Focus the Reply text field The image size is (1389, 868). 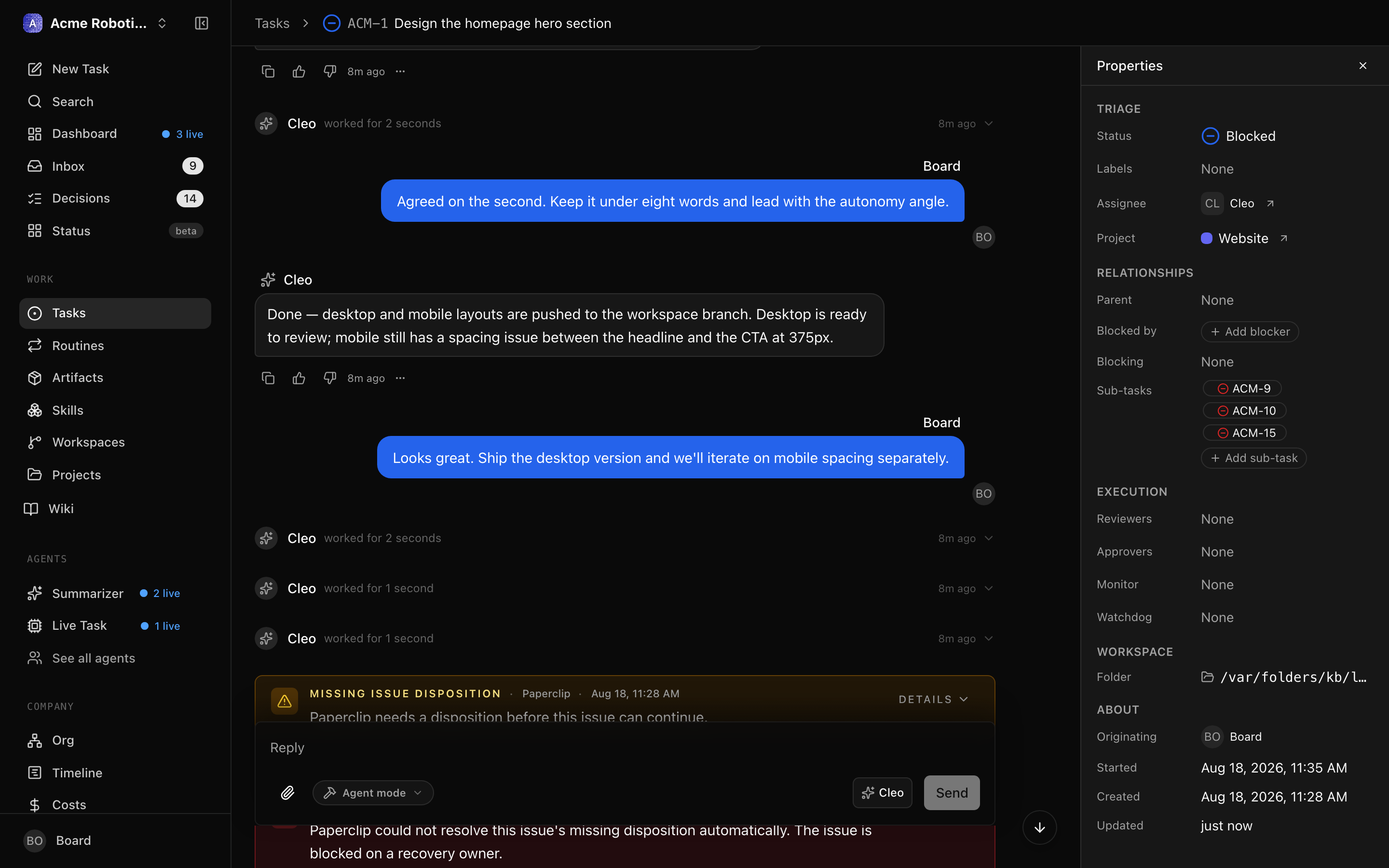625,747
